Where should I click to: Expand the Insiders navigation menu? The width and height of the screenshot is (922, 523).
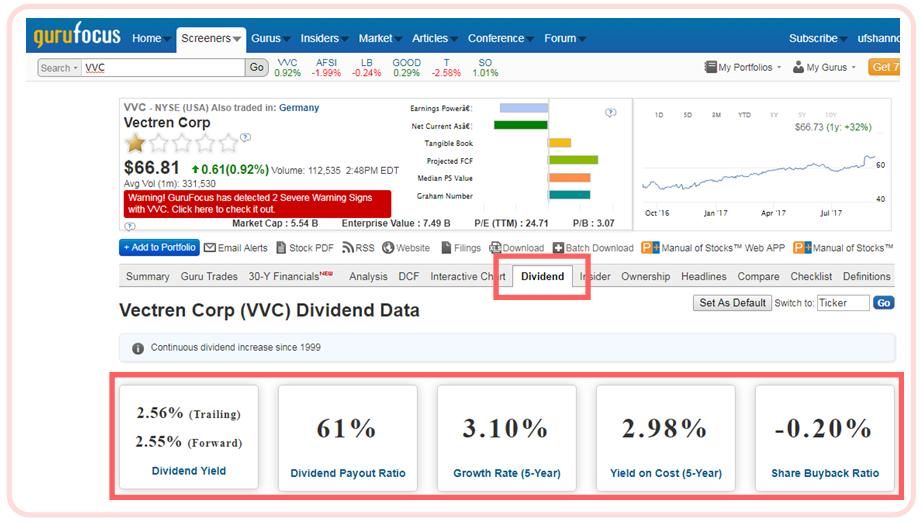click(324, 38)
